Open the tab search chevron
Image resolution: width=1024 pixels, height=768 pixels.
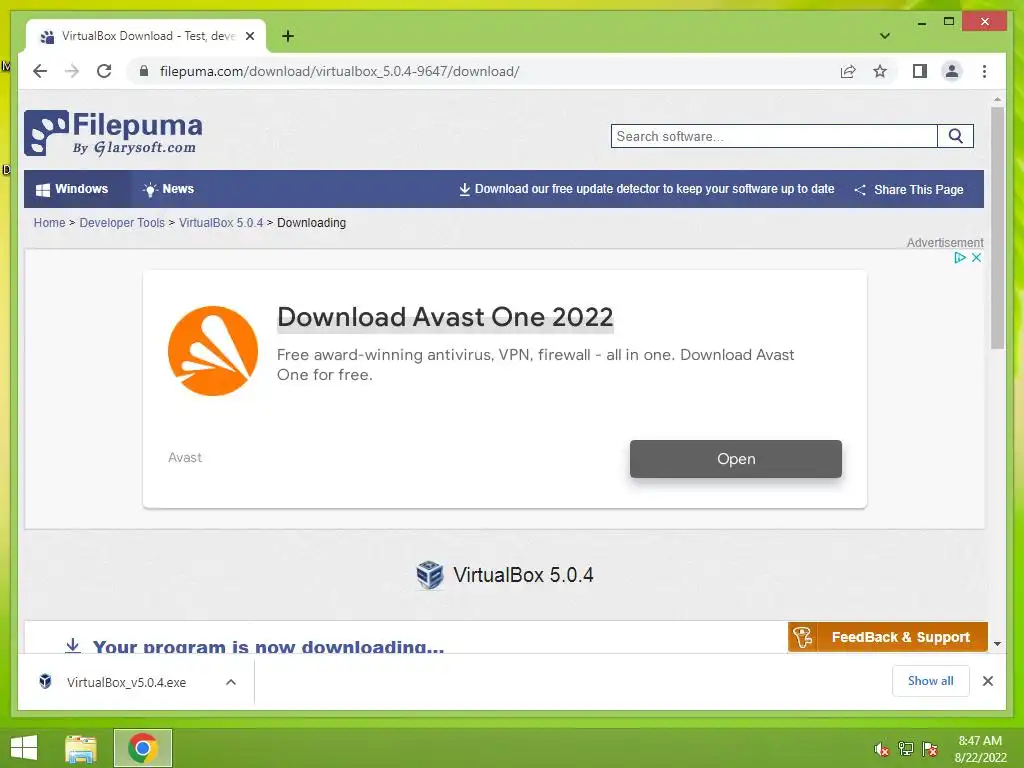[884, 36]
